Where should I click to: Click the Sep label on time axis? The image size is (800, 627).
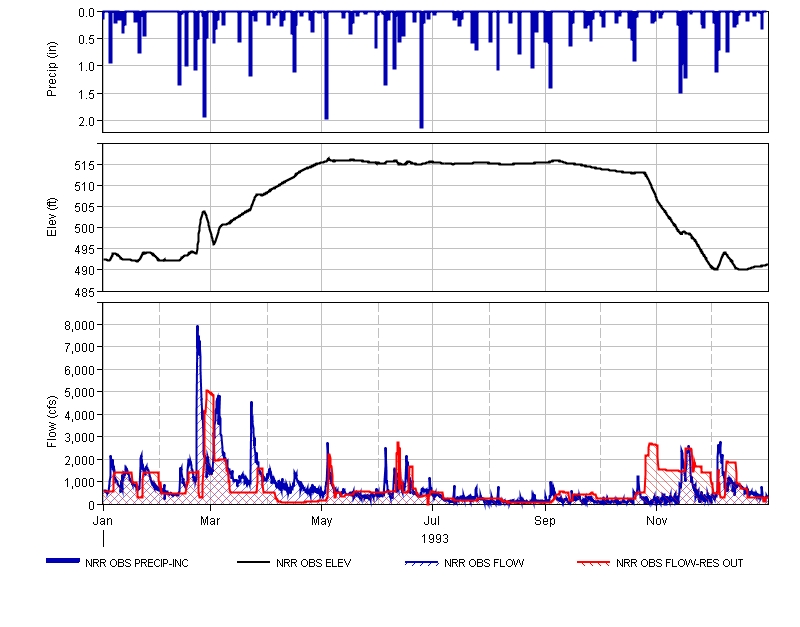544,521
